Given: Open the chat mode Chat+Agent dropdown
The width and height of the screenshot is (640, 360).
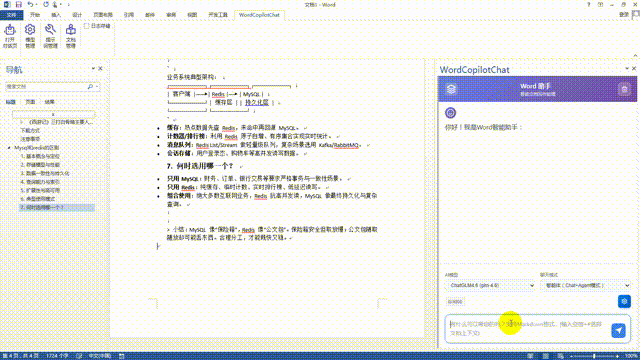Looking at the screenshot, I should pos(586,285).
